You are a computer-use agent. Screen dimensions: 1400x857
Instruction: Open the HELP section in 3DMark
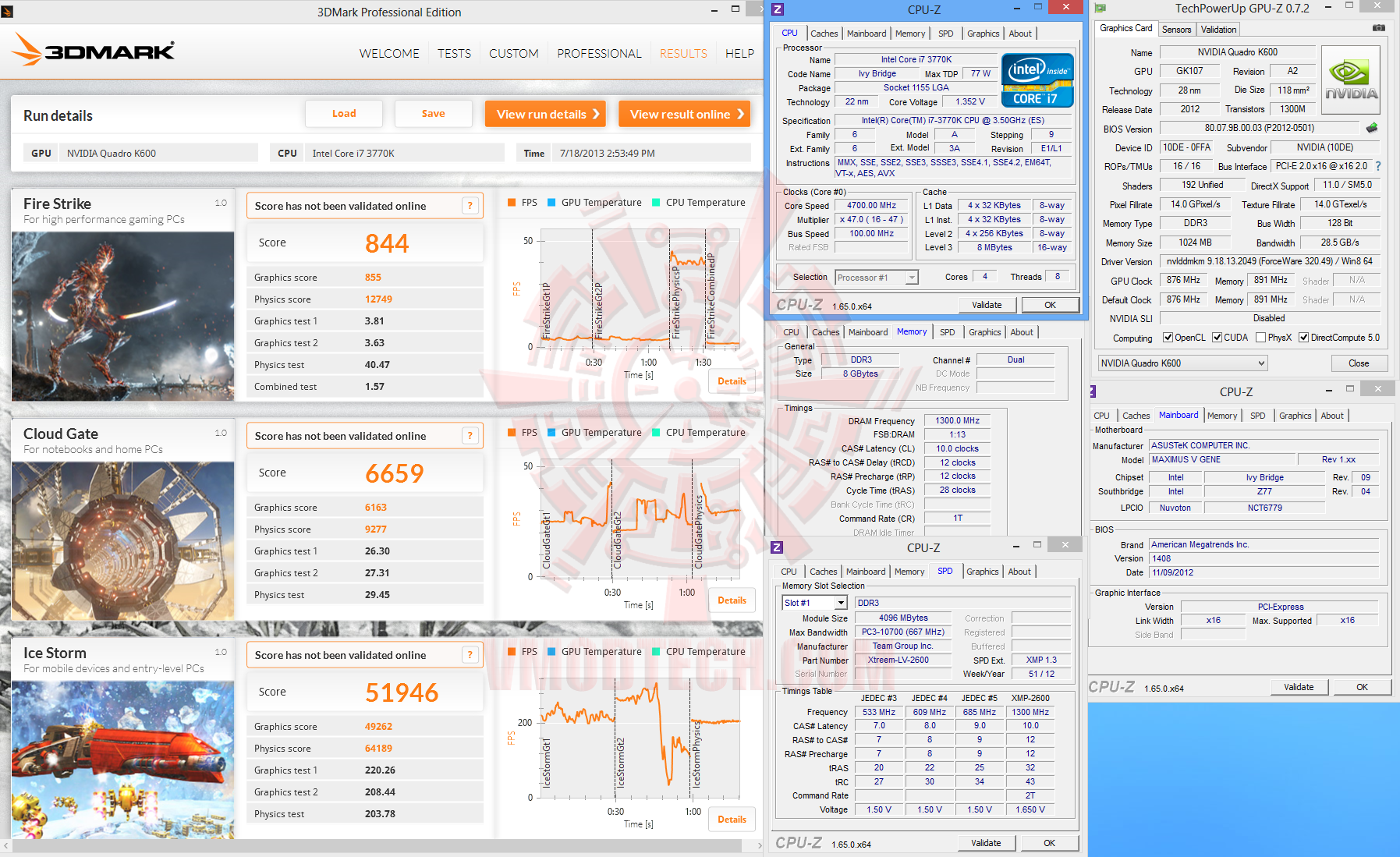[x=739, y=54]
